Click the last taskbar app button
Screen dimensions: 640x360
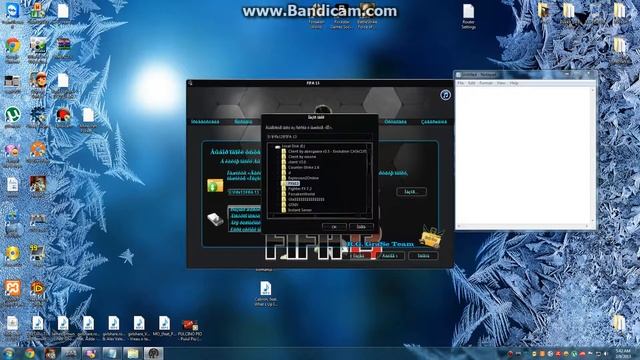click(153, 353)
